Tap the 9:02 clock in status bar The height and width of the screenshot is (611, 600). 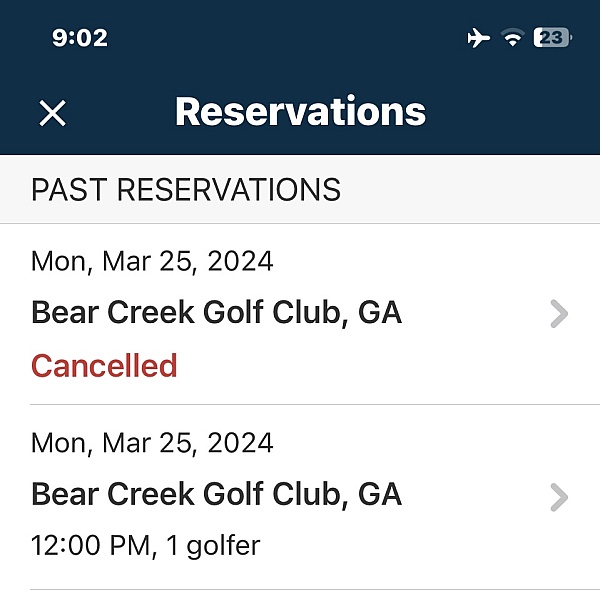pos(79,38)
